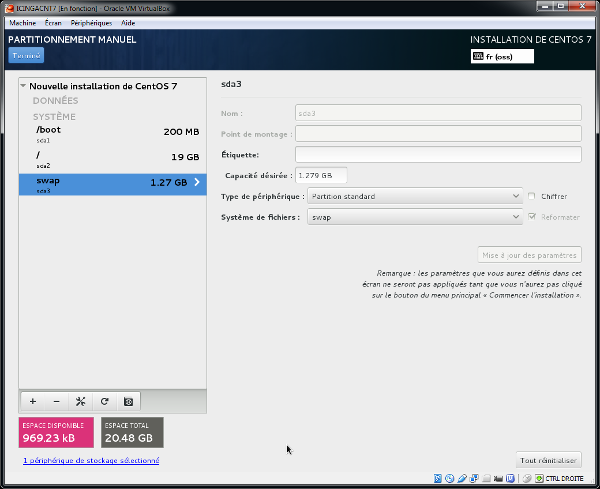This screenshot has height=489, width=600.
Task: Click the help/summary disk icon in partition toolbar
Action: 128,401
